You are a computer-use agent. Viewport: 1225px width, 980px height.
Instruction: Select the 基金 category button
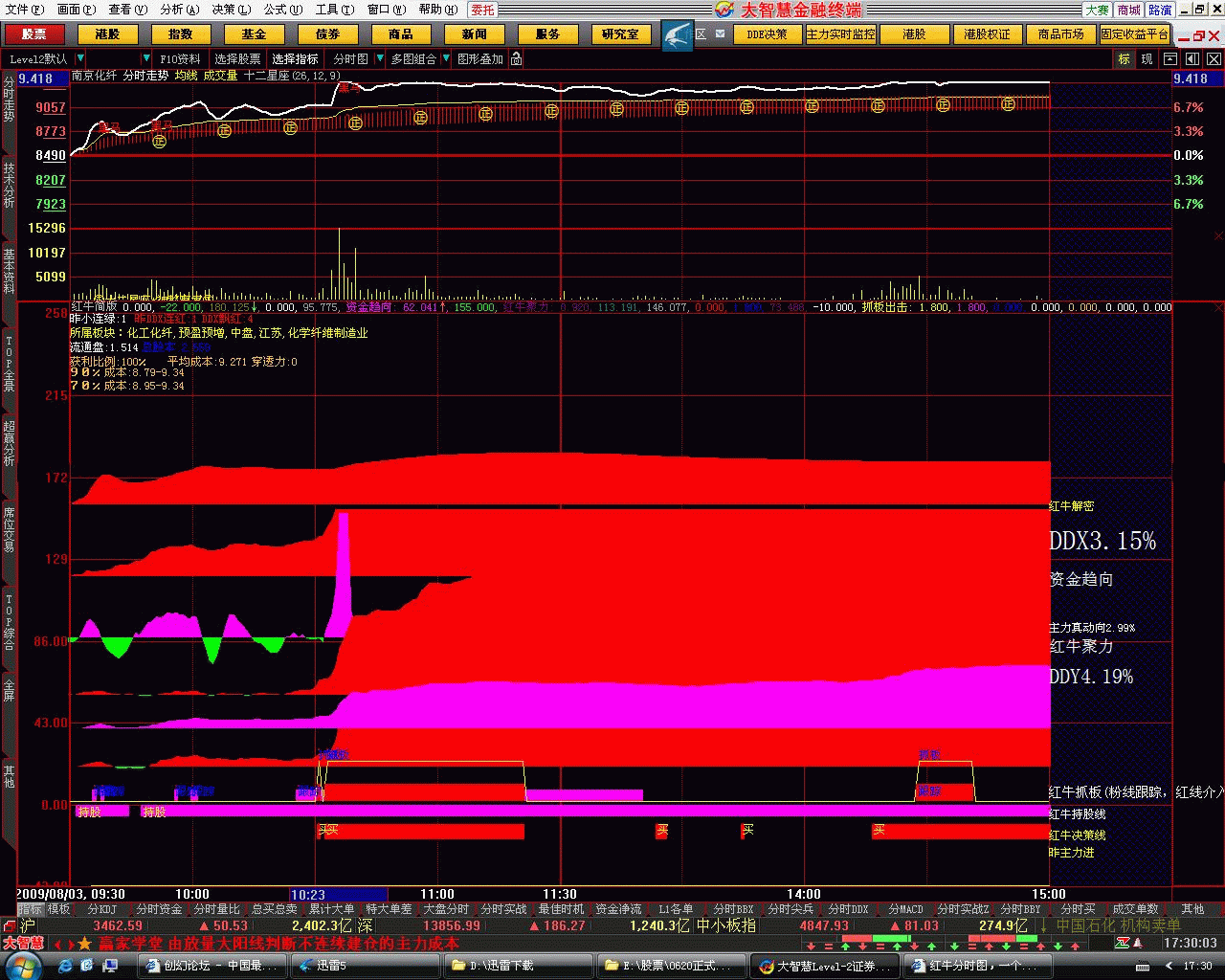254,34
